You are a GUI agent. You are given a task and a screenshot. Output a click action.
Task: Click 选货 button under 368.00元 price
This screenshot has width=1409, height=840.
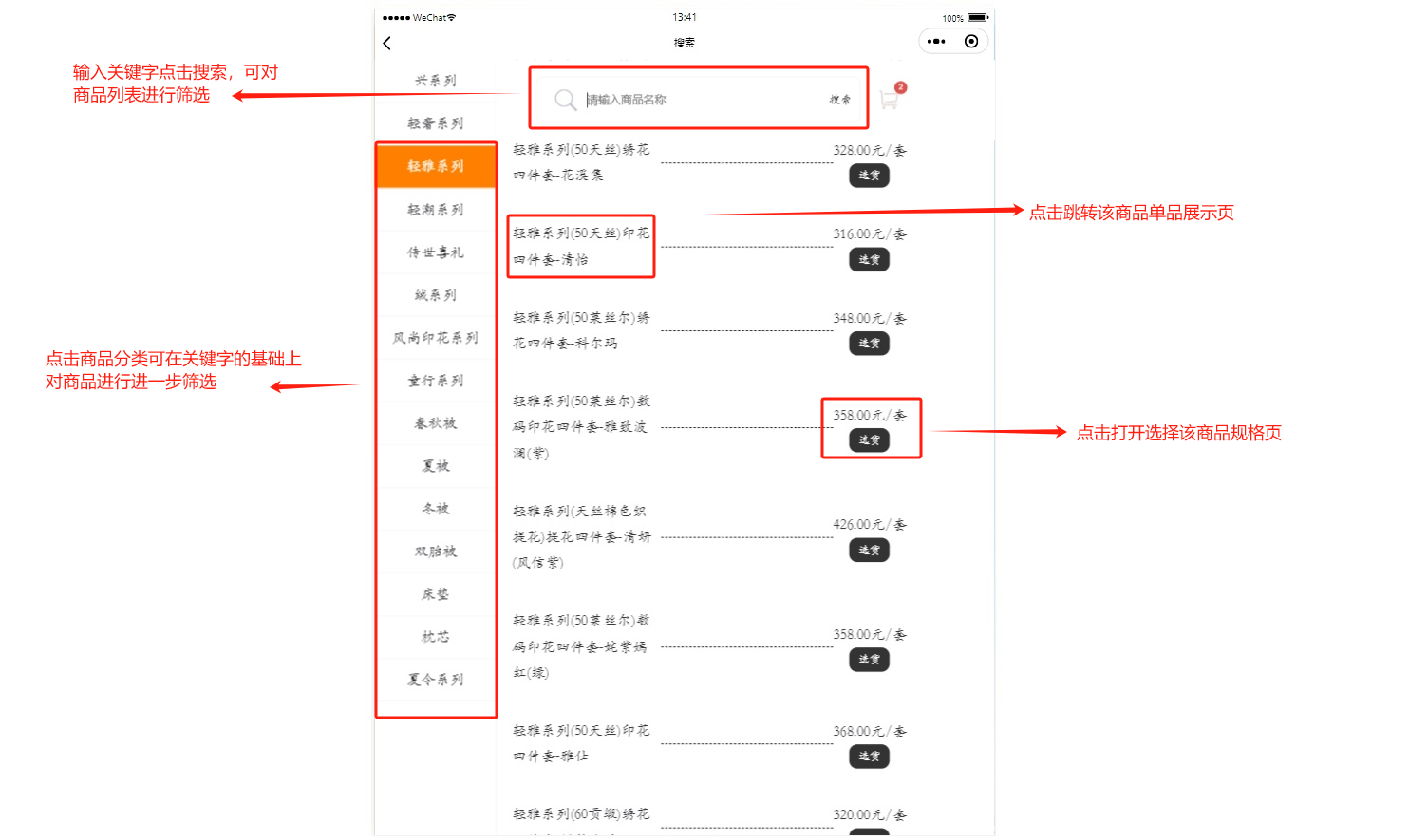coord(869,756)
